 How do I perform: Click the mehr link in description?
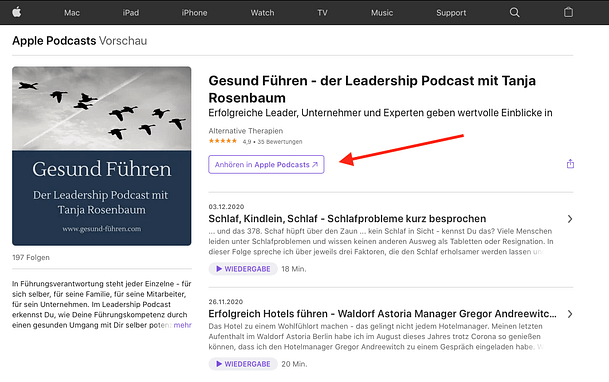[183, 325]
